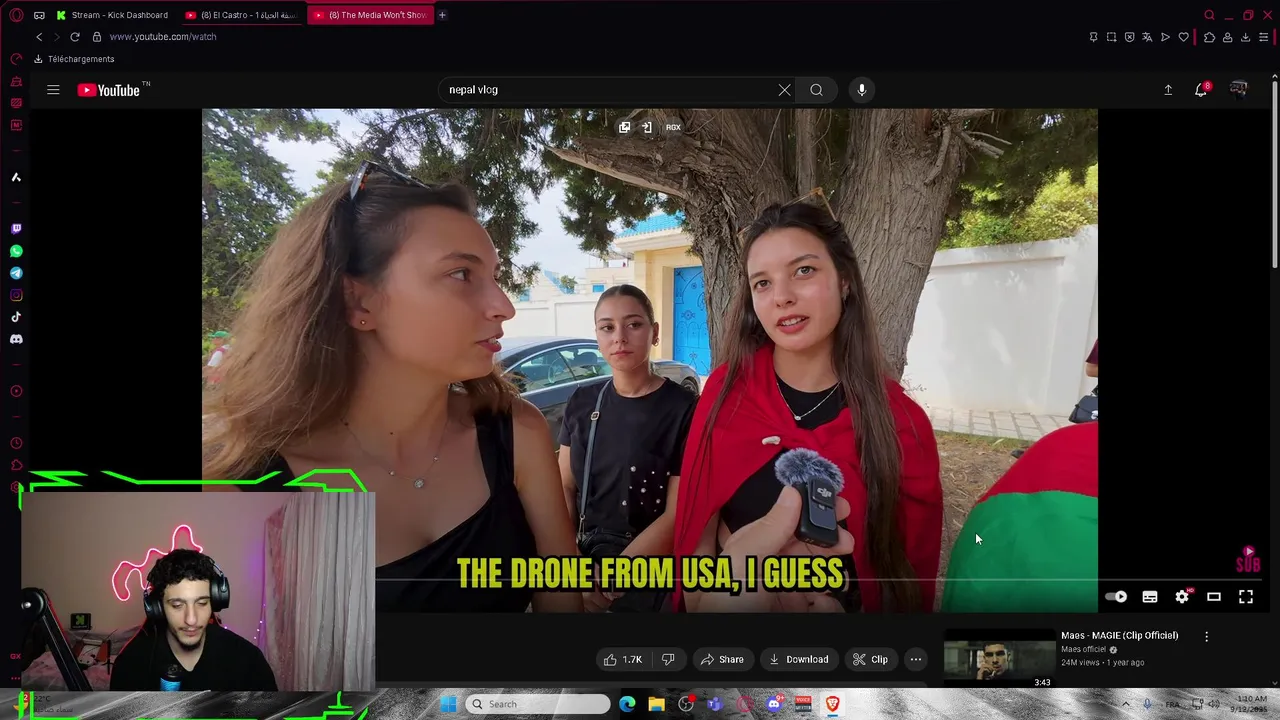
Task: Create a Clip of the video
Action: click(x=870, y=659)
